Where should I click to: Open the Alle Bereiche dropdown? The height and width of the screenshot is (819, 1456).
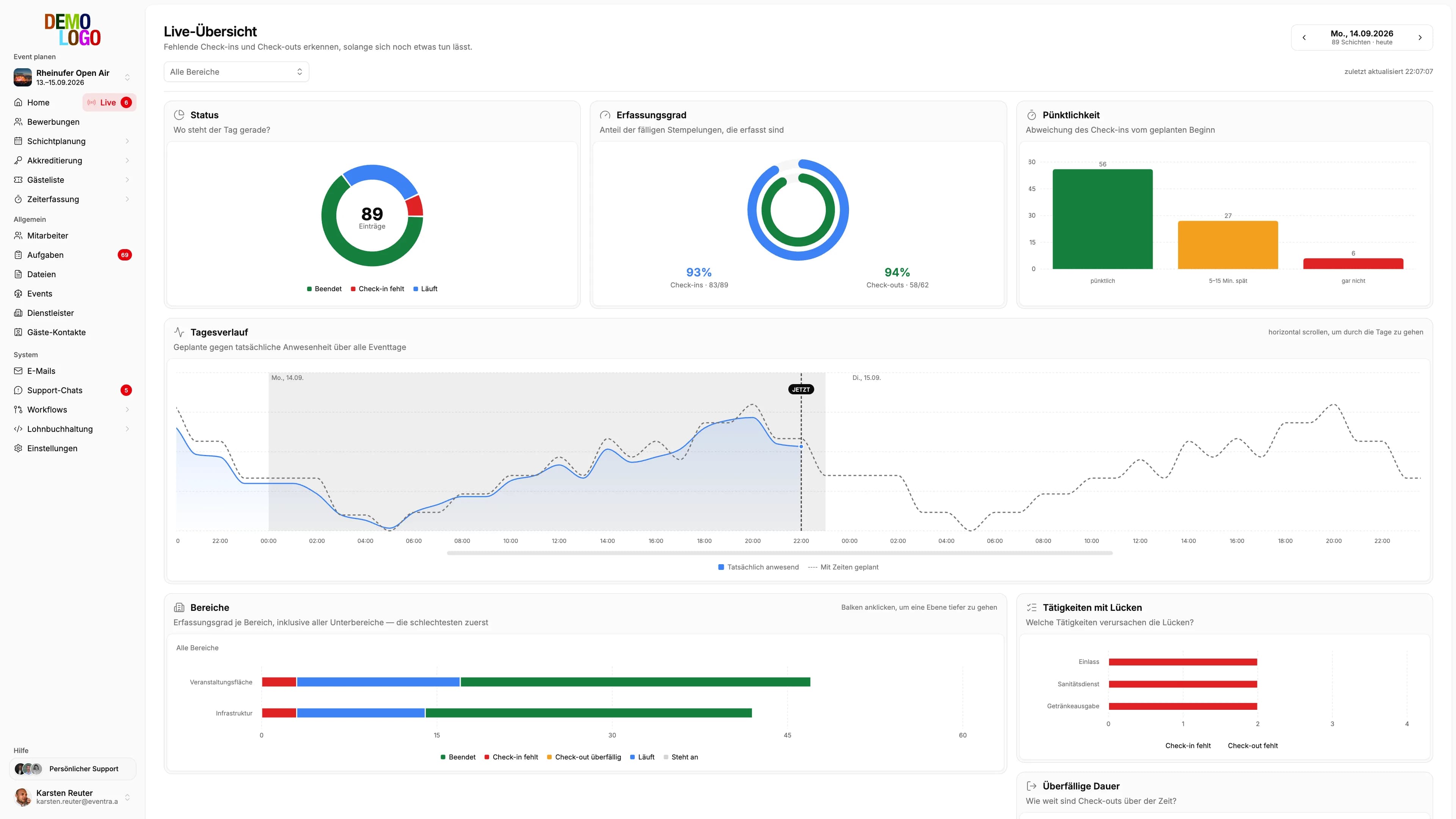click(236, 72)
